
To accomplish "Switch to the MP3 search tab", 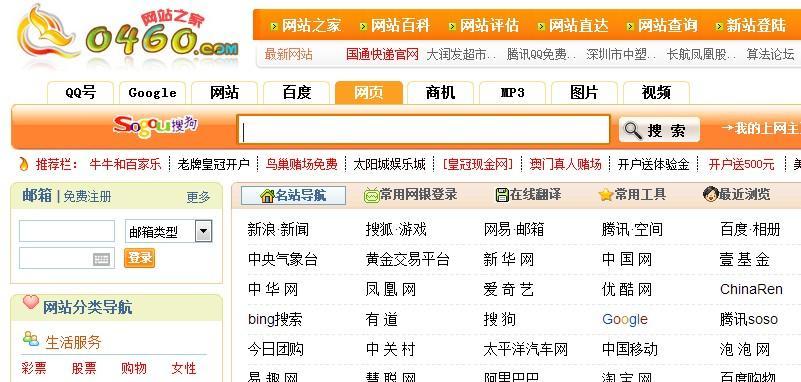I will (512, 93).
